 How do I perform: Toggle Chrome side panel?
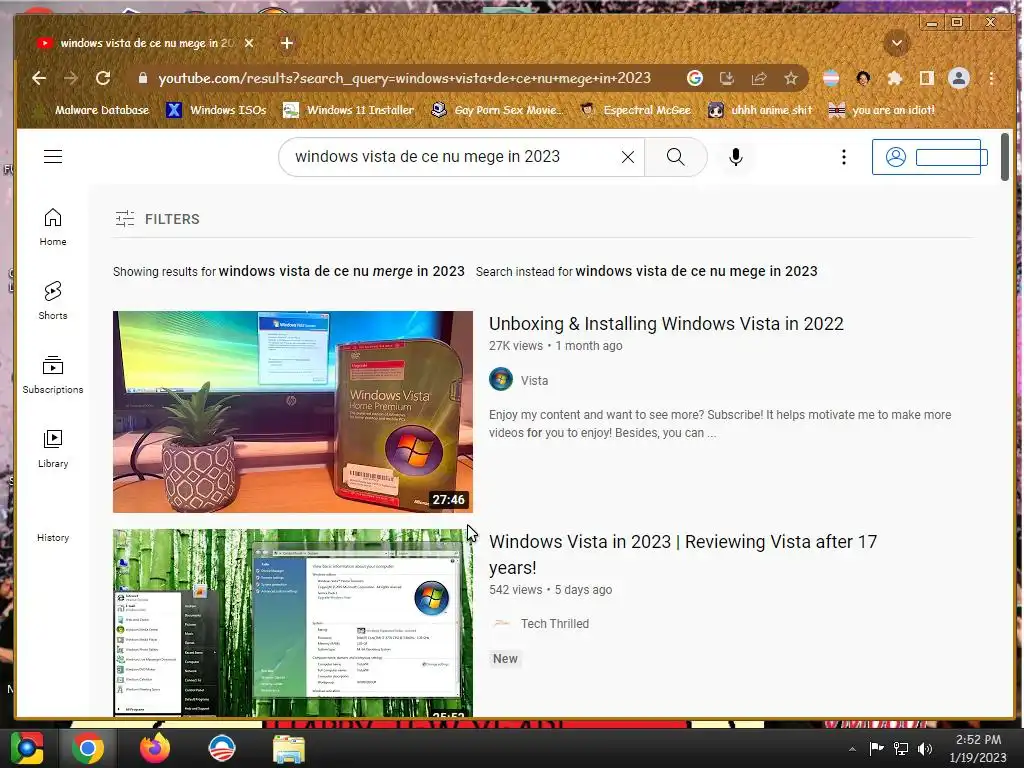[926, 78]
